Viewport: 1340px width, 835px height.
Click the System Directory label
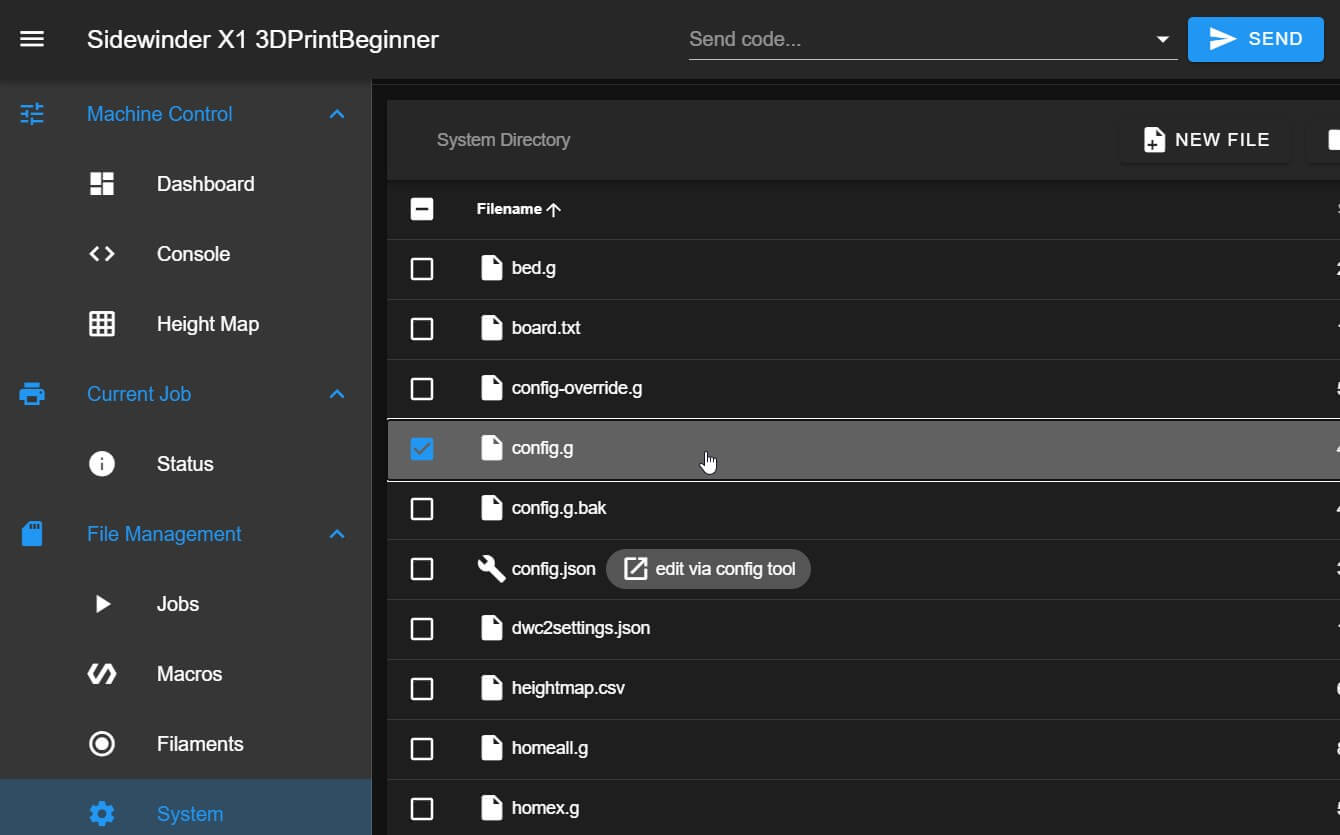pyautogui.click(x=503, y=140)
